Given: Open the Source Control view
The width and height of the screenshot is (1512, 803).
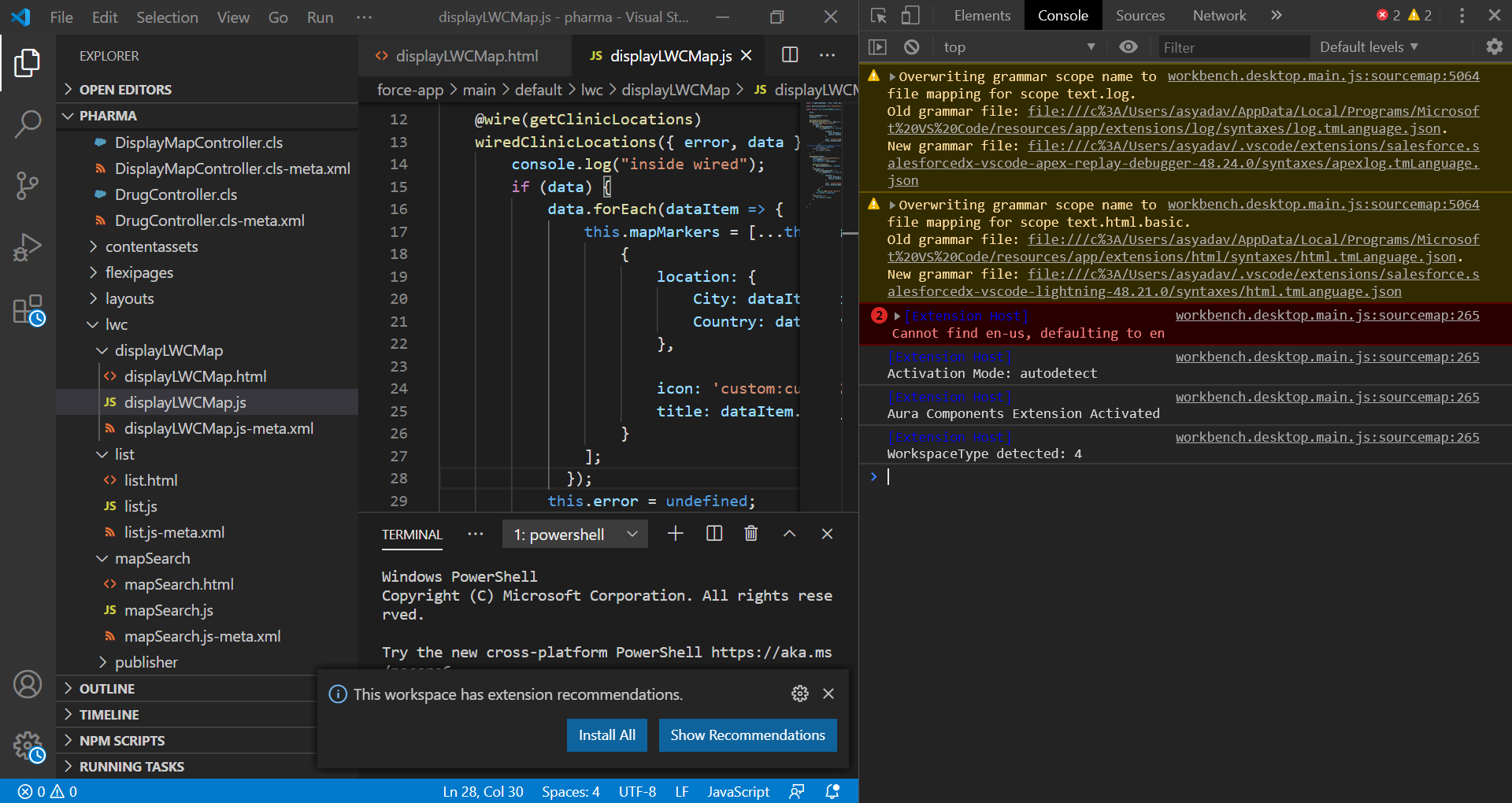Looking at the screenshot, I should [x=28, y=186].
